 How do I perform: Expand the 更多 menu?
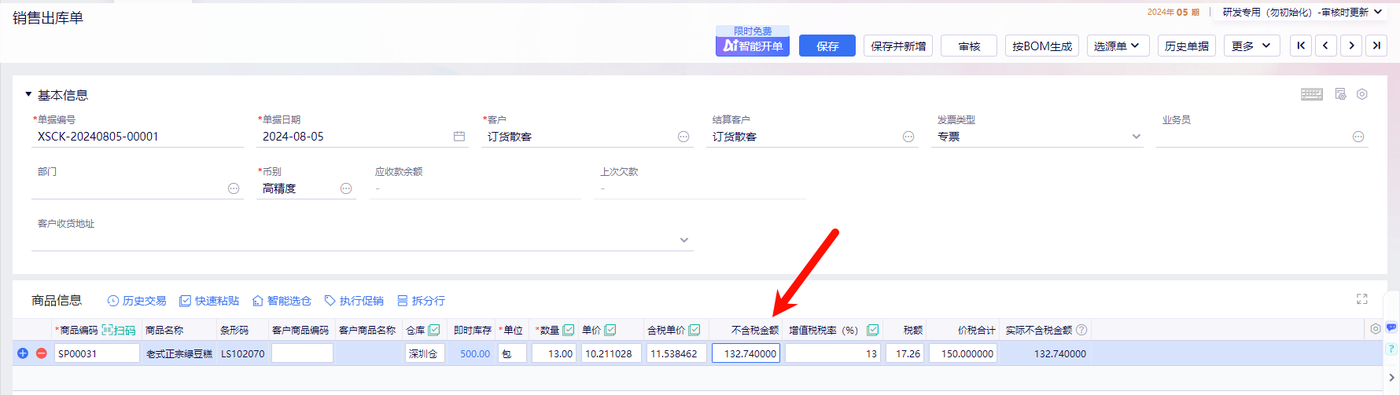tap(1252, 46)
